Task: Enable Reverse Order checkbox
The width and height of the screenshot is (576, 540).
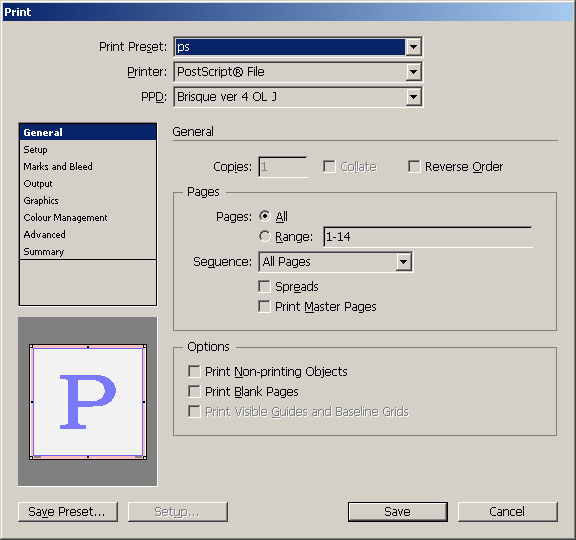Action: (414, 166)
